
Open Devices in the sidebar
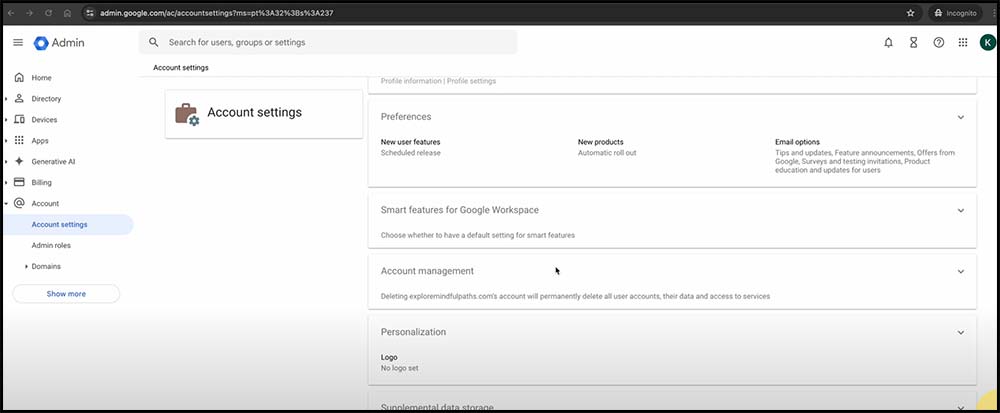pyautogui.click(x=44, y=120)
